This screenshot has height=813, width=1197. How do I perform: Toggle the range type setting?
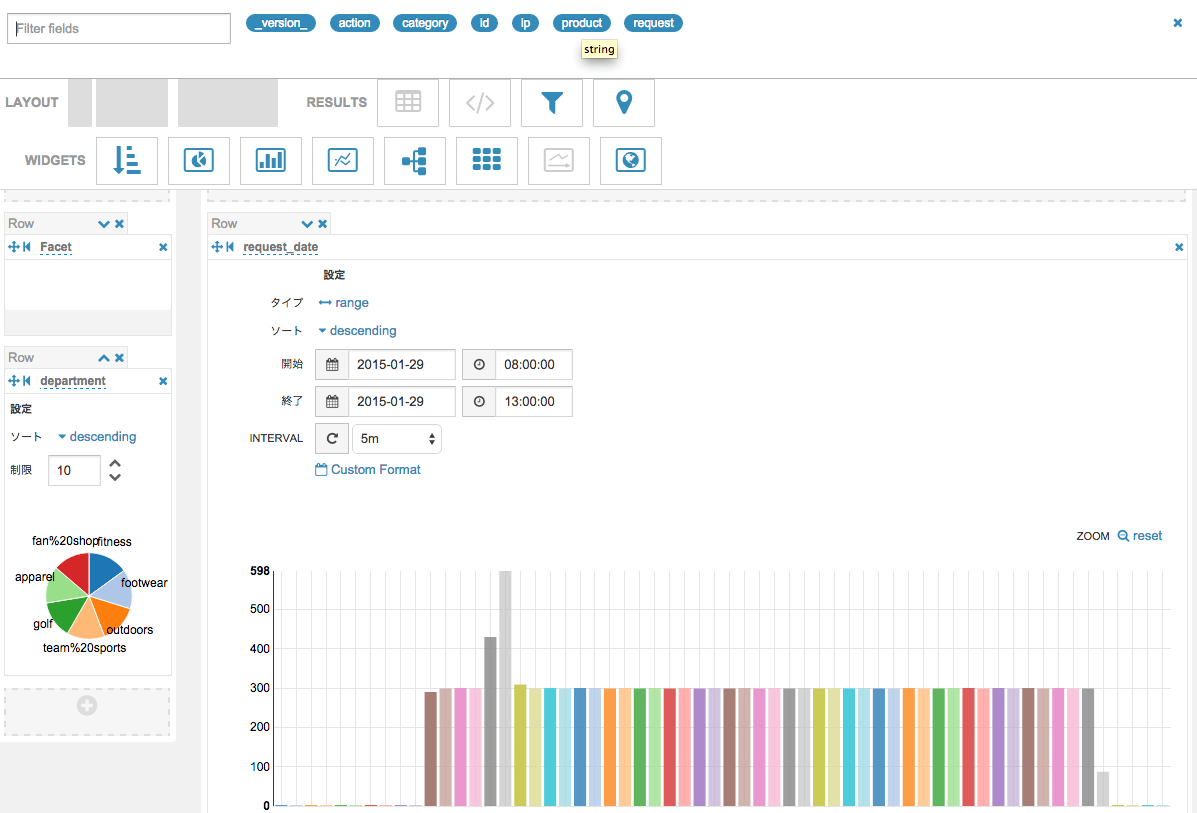click(x=344, y=303)
